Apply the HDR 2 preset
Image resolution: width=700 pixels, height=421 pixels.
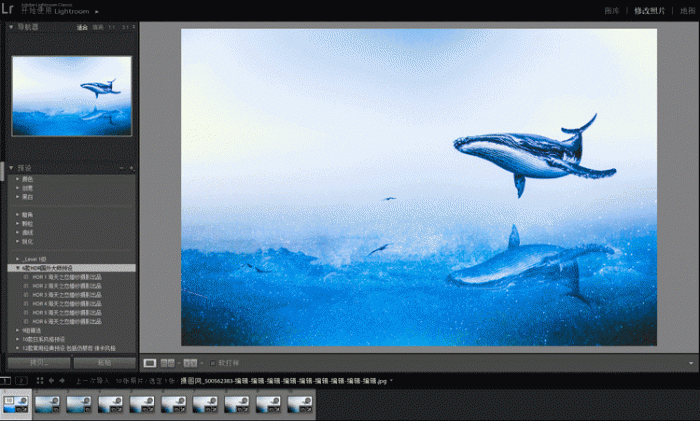click(67, 286)
